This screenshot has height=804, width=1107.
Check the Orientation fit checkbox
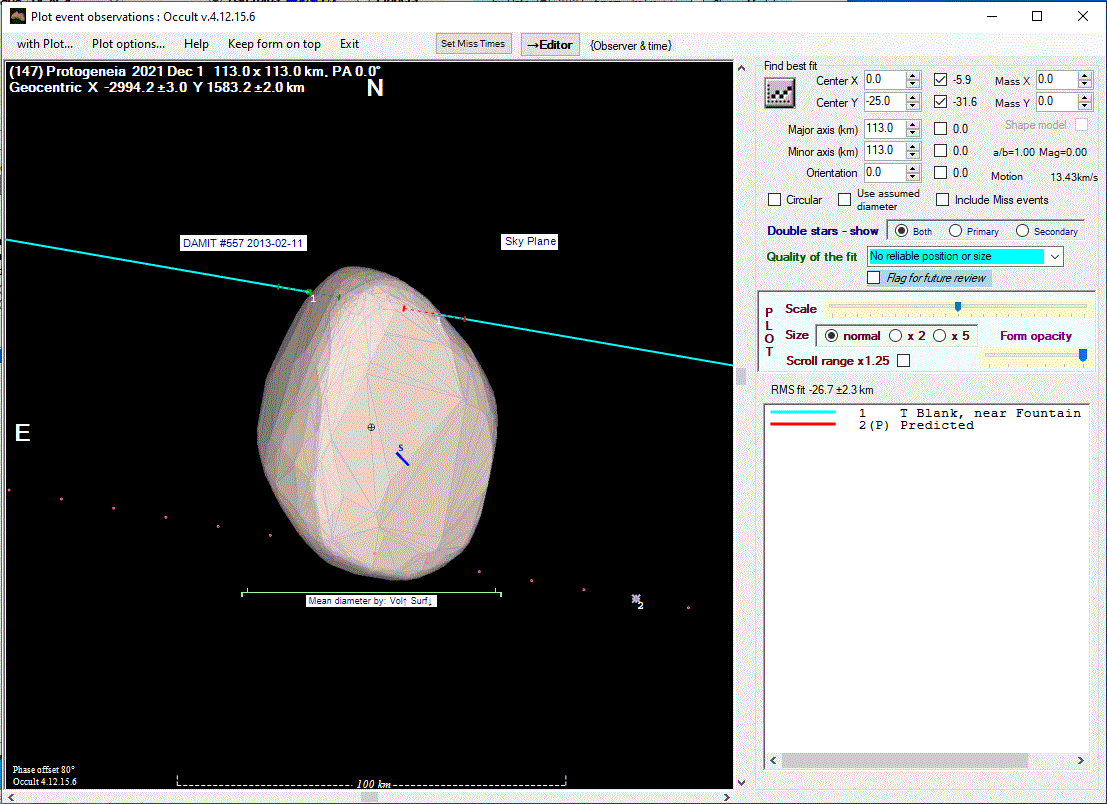tap(940, 172)
